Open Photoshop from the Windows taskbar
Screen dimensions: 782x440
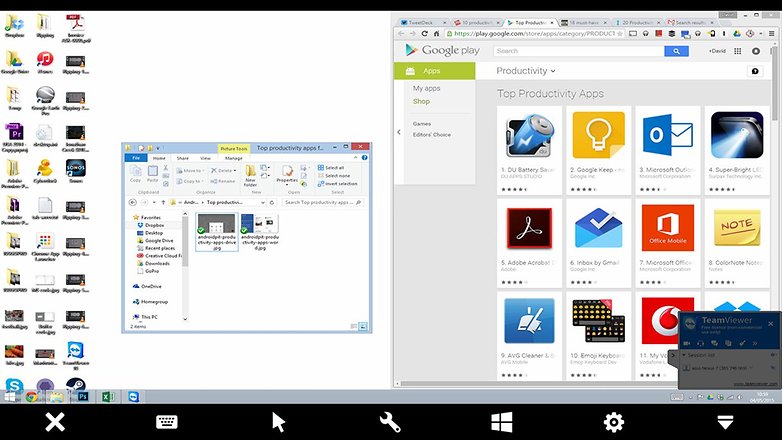coord(83,397)
